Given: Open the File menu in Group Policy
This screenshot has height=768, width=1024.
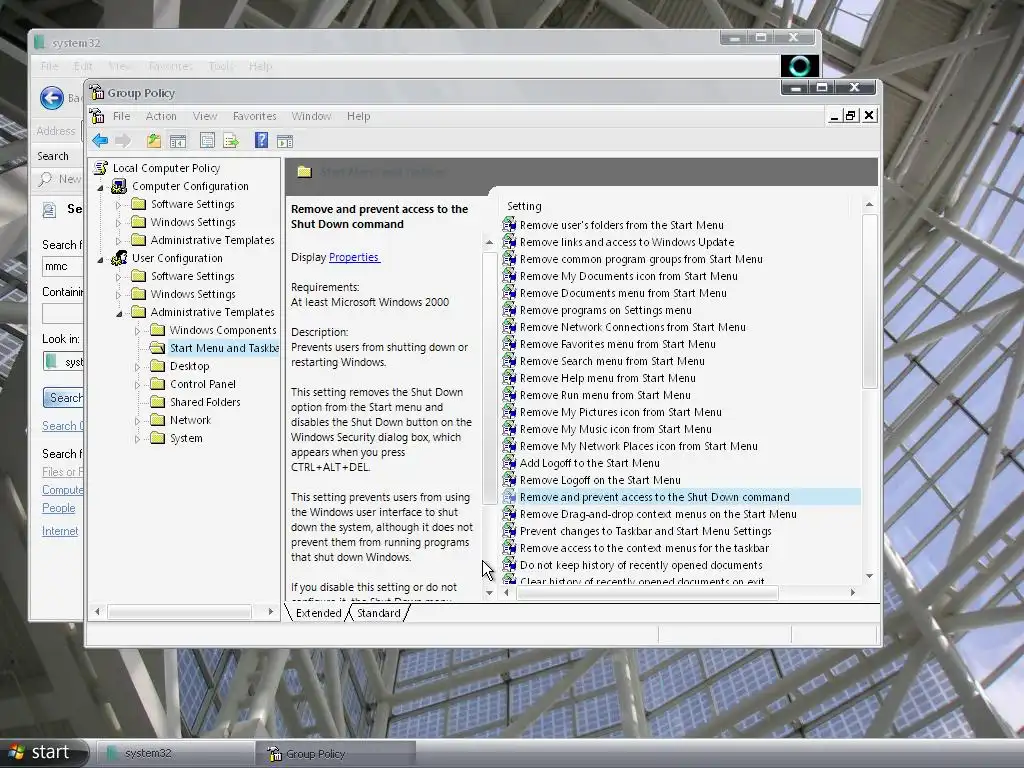Looking at the screenshot, I should point(121,116).
